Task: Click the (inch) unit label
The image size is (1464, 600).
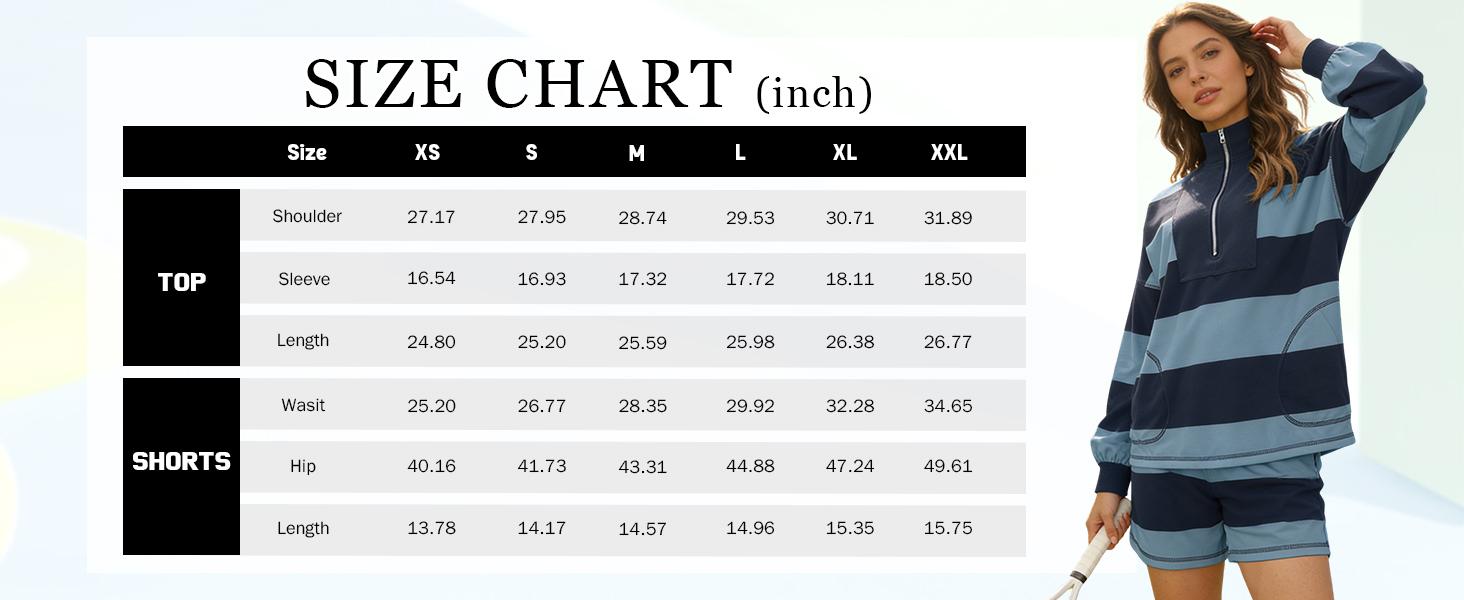Action: pyautogui.click(x=814, y=93)
